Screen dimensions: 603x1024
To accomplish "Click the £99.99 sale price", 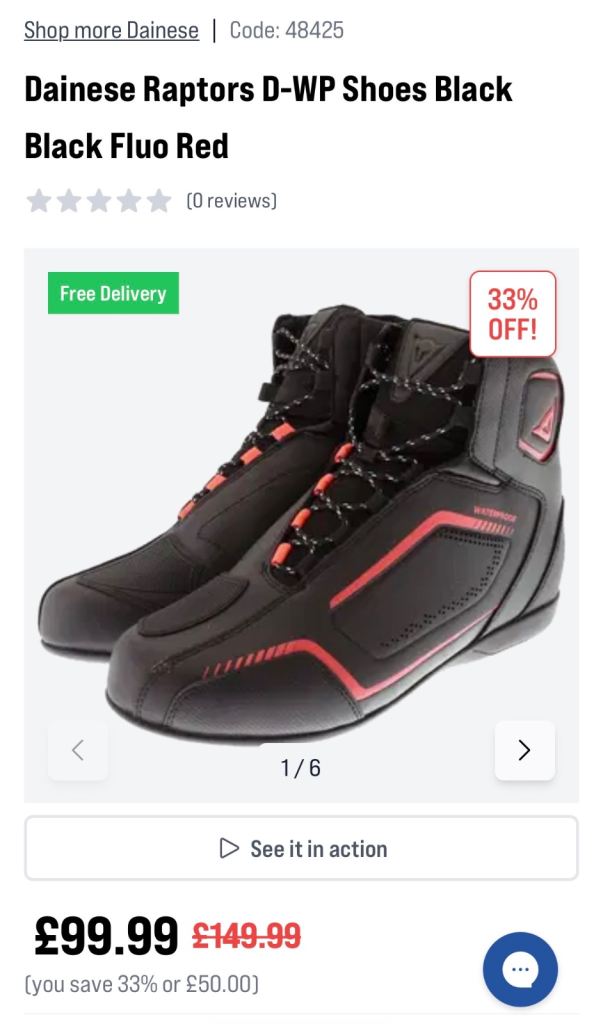I will click(x=106, y=935).
